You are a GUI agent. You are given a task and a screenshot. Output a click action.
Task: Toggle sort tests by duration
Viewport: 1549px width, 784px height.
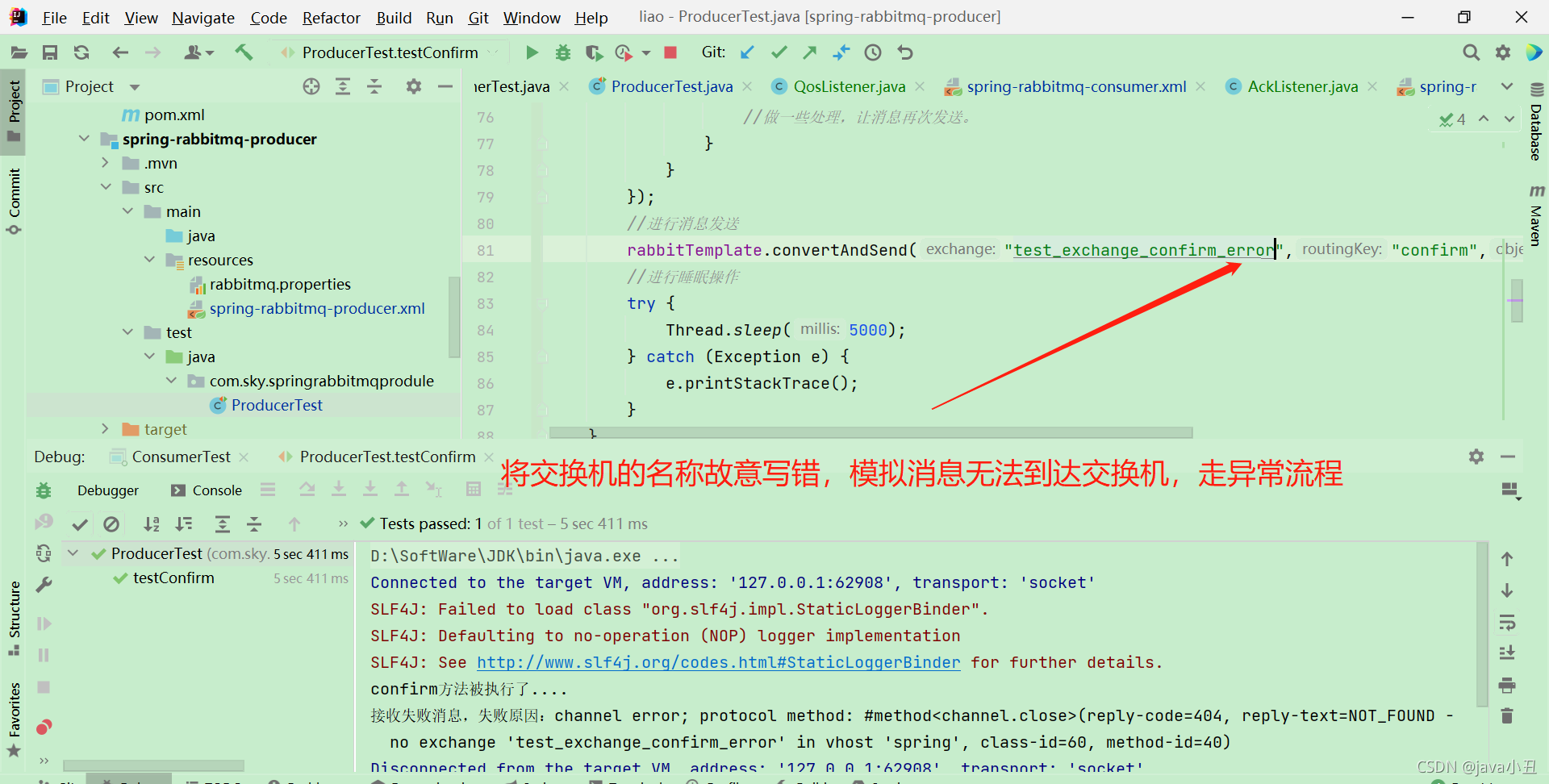click(183, 524)
